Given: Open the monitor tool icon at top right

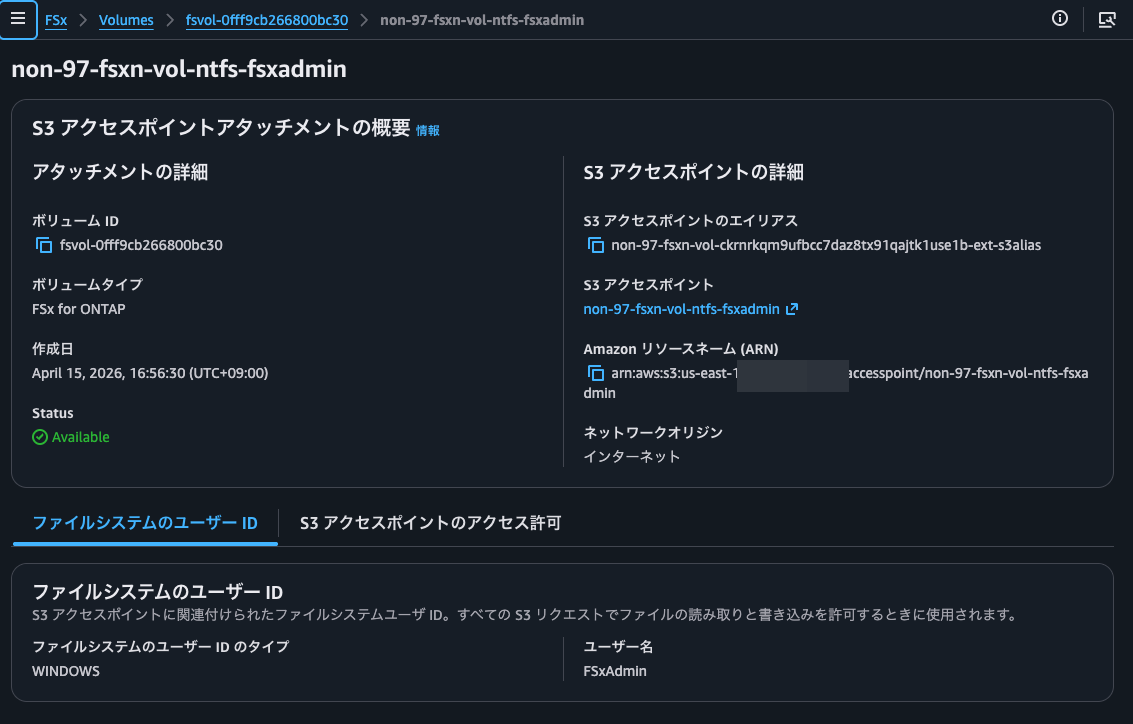Looking at the screenshot, I should coord(1107,19).
